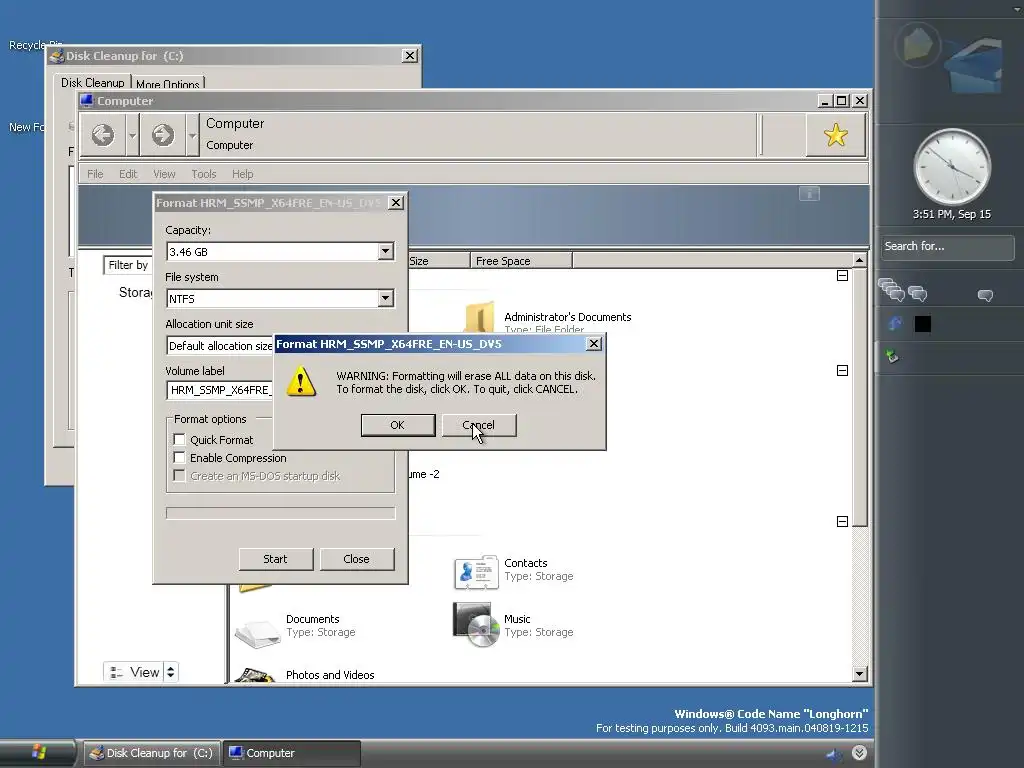Screen dimensions: 1024x768
Task: Open the sidebar menu arrow at top
Action: 1016,8
